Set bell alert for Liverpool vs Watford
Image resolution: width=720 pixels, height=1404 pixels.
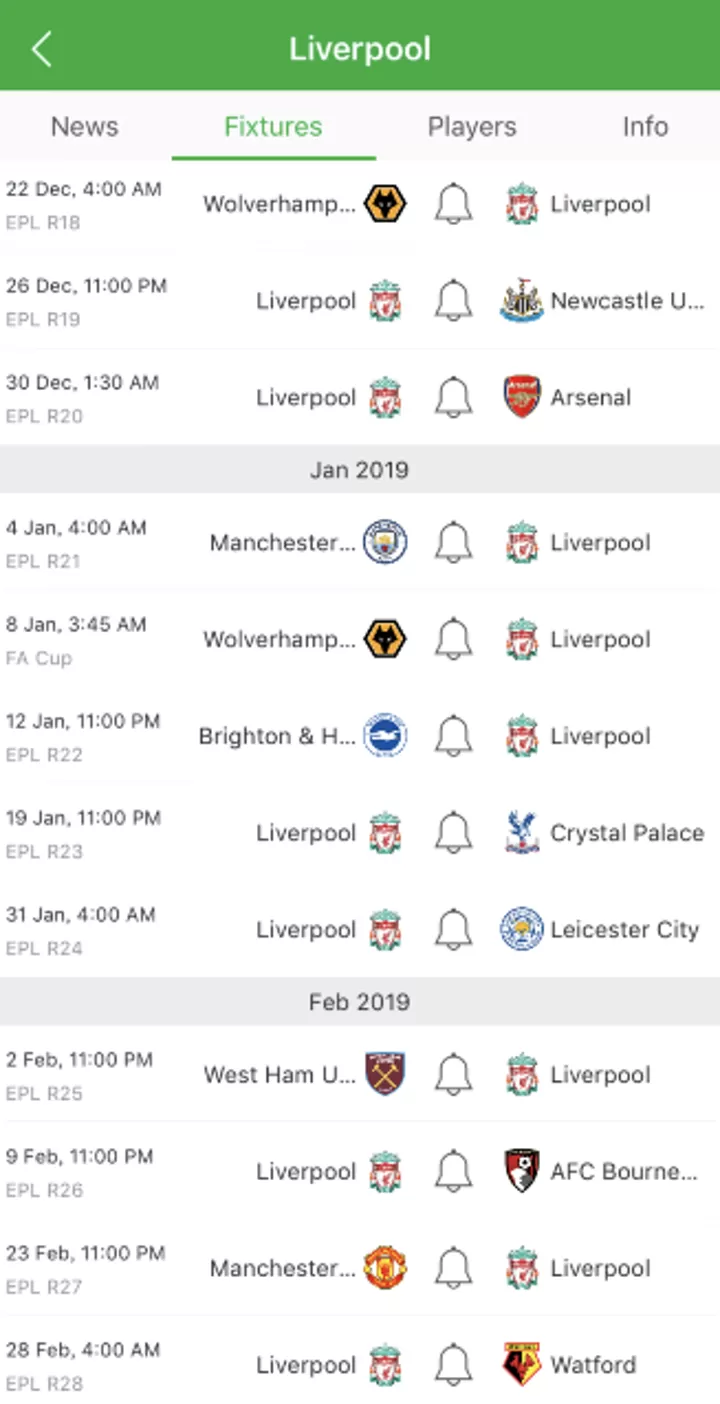point(453,1365)
